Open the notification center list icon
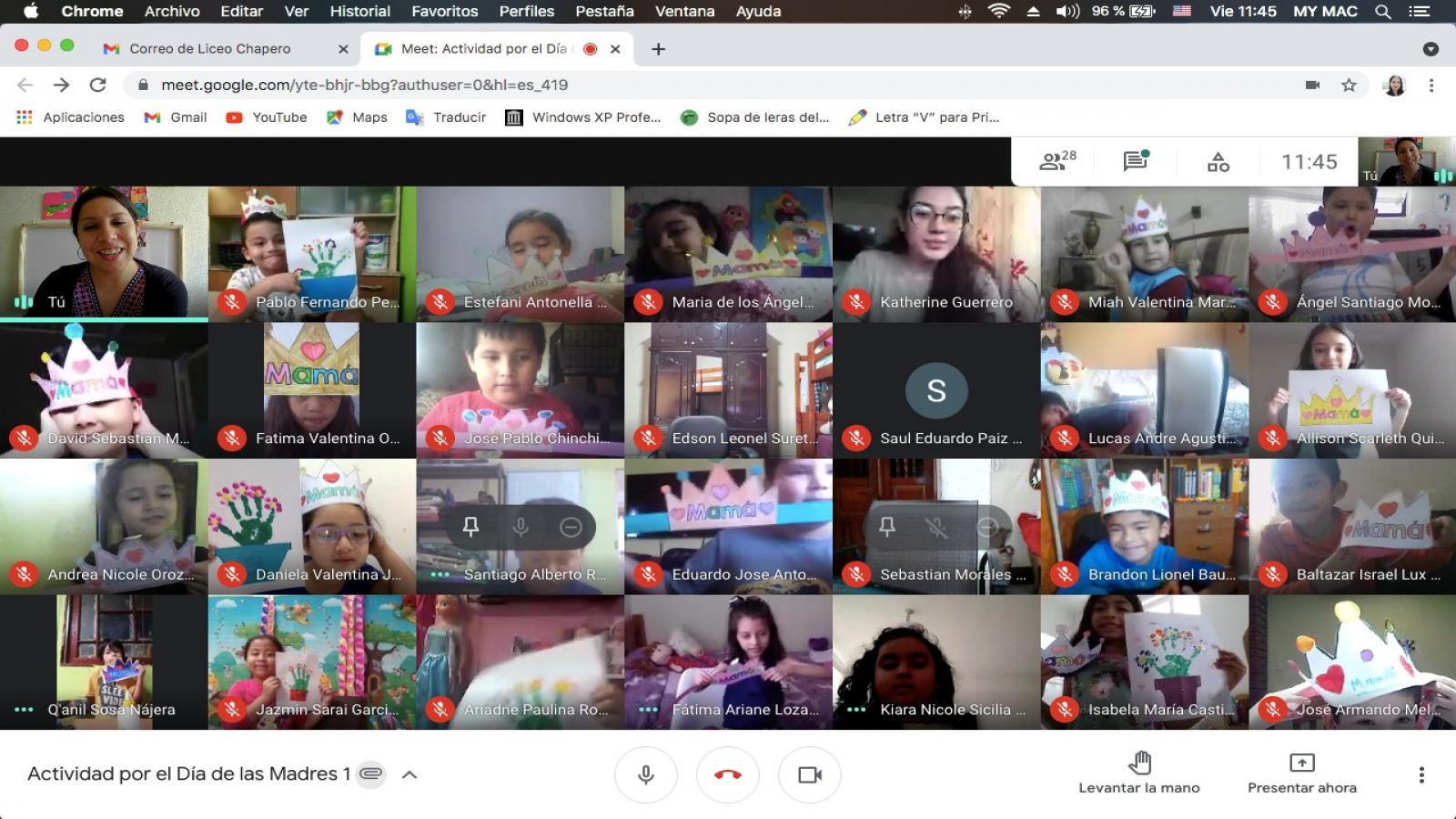1456x819 pixels. click(x=1419, y=11)
